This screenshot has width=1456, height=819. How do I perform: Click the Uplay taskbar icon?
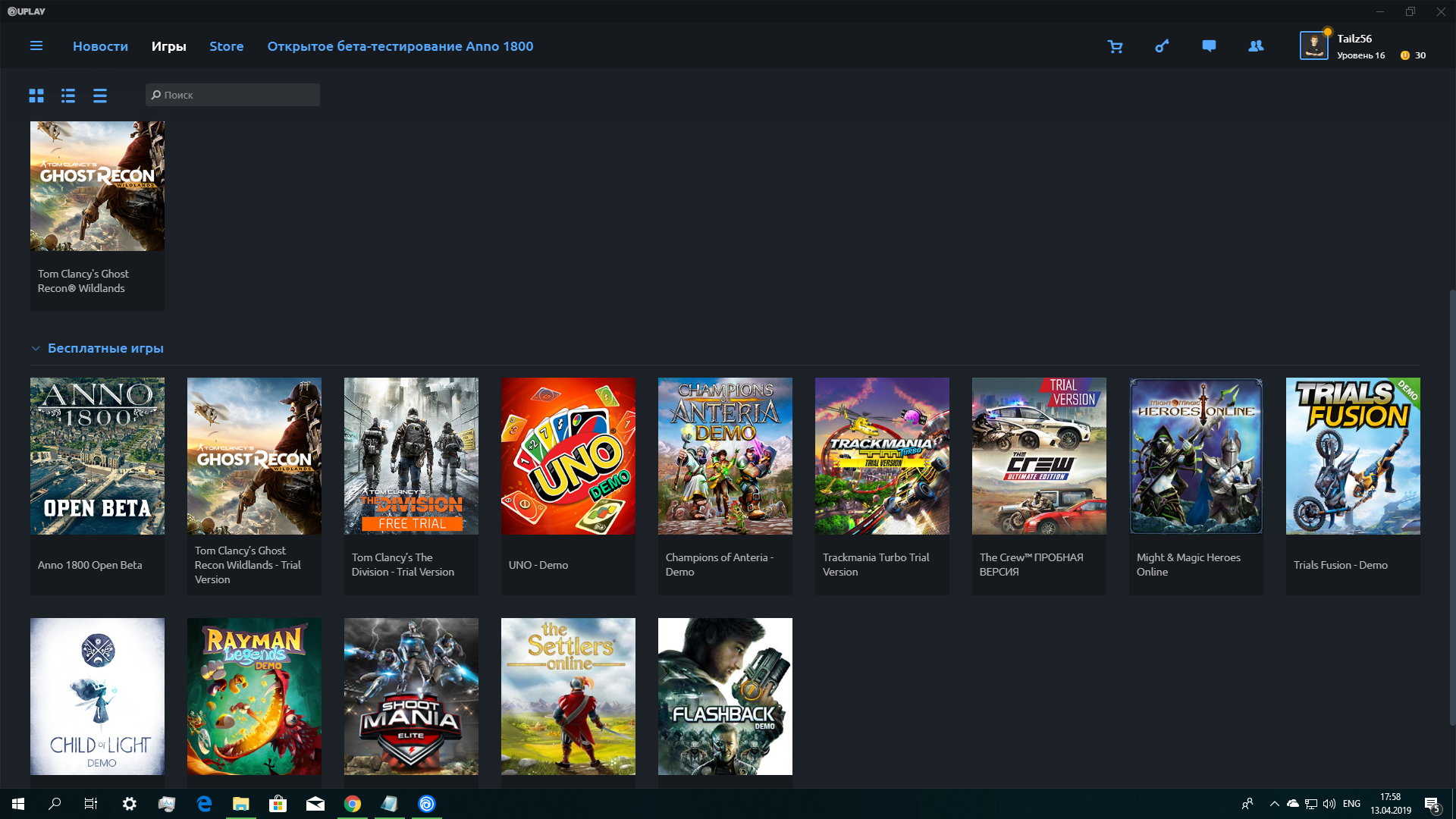[427, 804]
